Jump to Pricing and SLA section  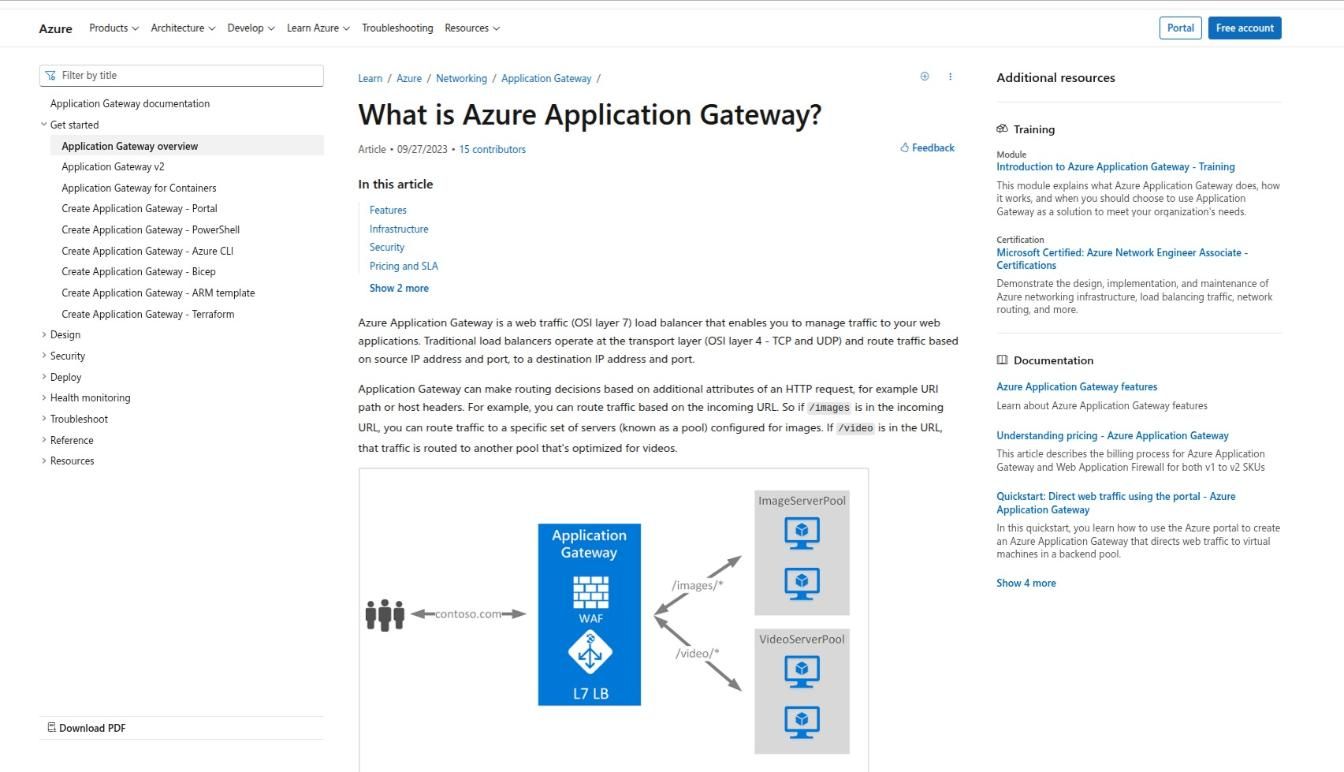404,267
